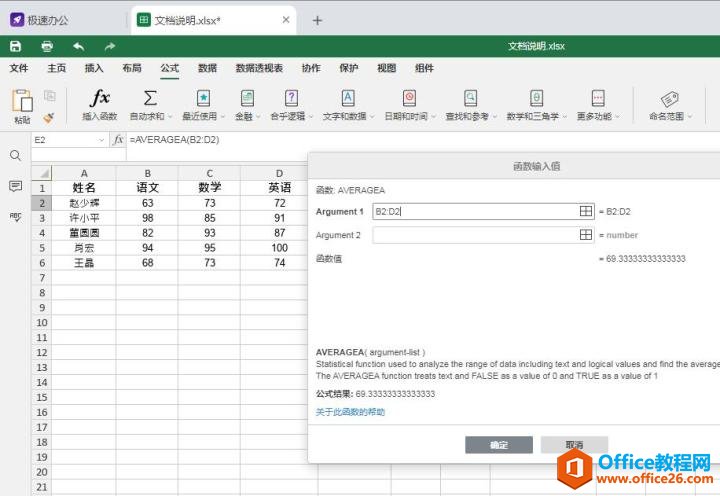Click the 自动求和 sigma icon
This screenshot has width=720, height=496.
pyautogui.click(x=150, y=98)
